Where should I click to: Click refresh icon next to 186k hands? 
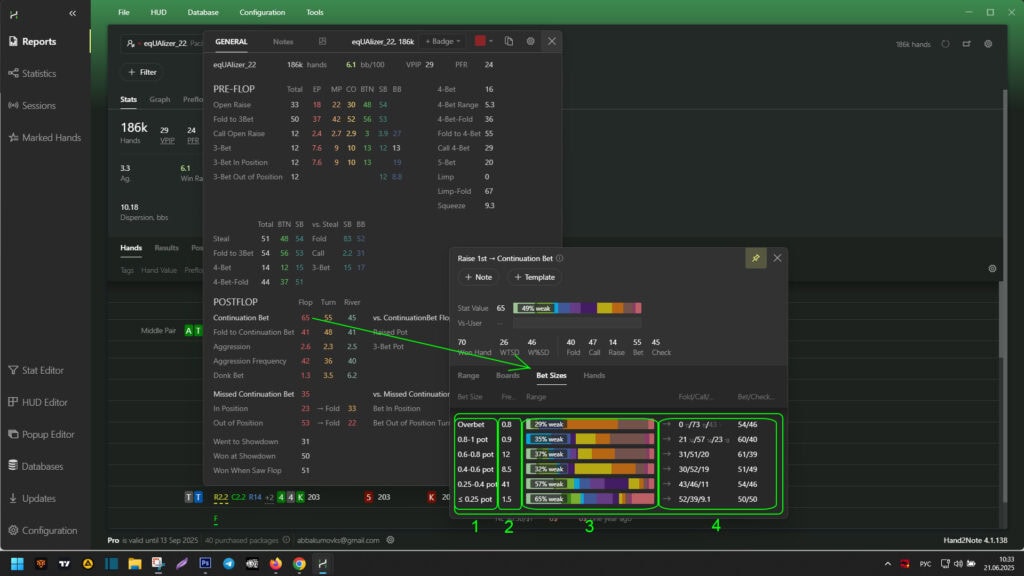(946, 44)
